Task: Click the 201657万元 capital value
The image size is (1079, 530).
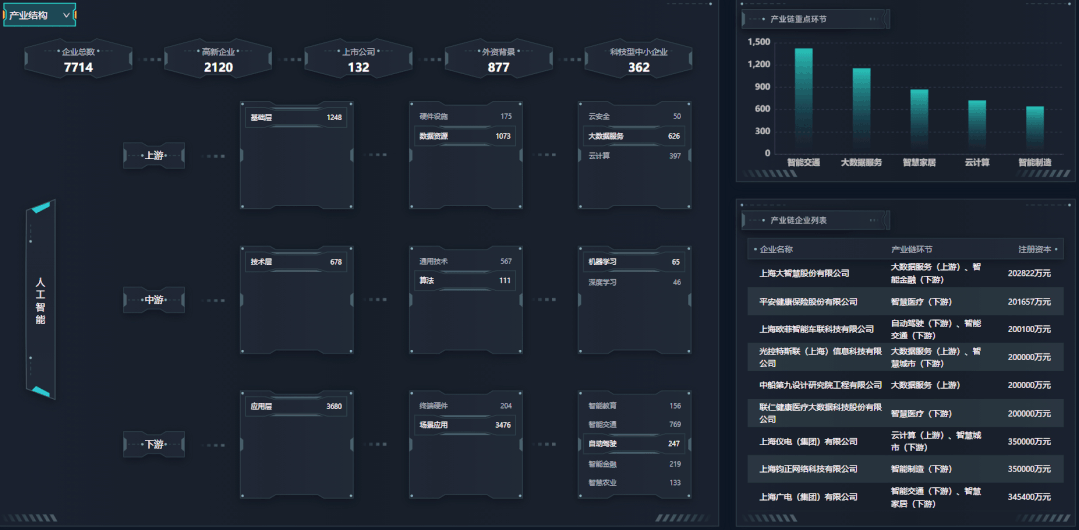Action: click(x=1028, y=301)
